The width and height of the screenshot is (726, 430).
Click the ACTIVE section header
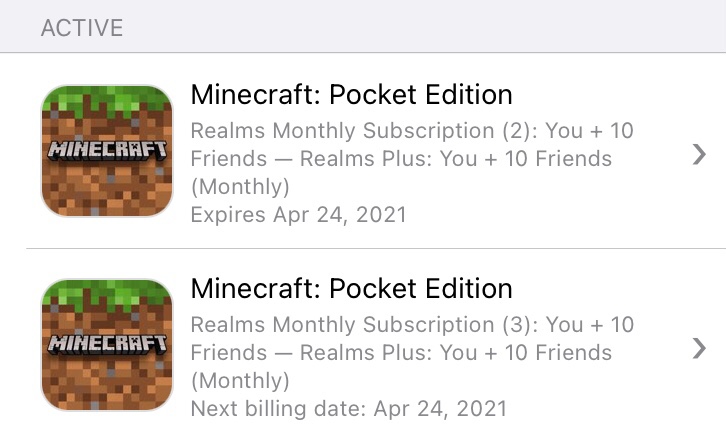82,28
